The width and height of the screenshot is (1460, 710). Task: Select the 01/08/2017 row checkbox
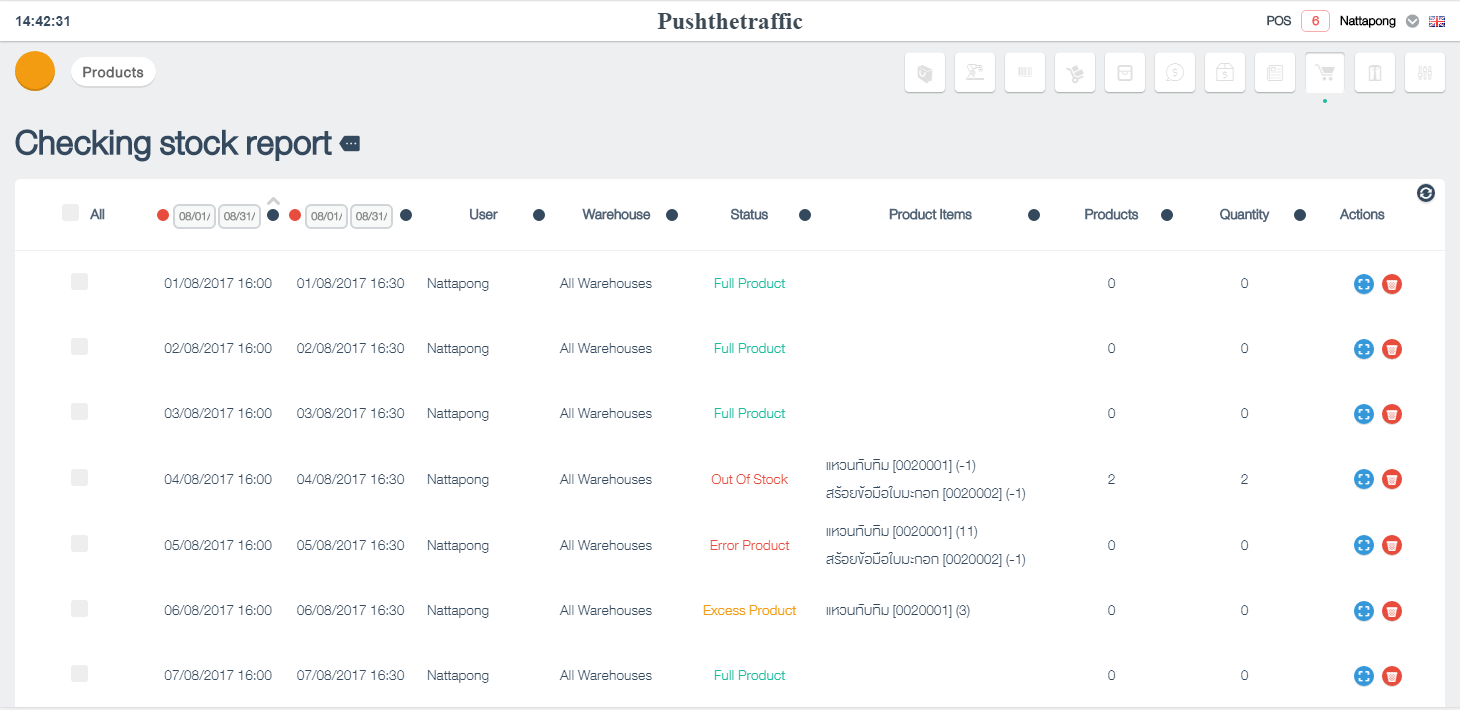coord(79,282)
